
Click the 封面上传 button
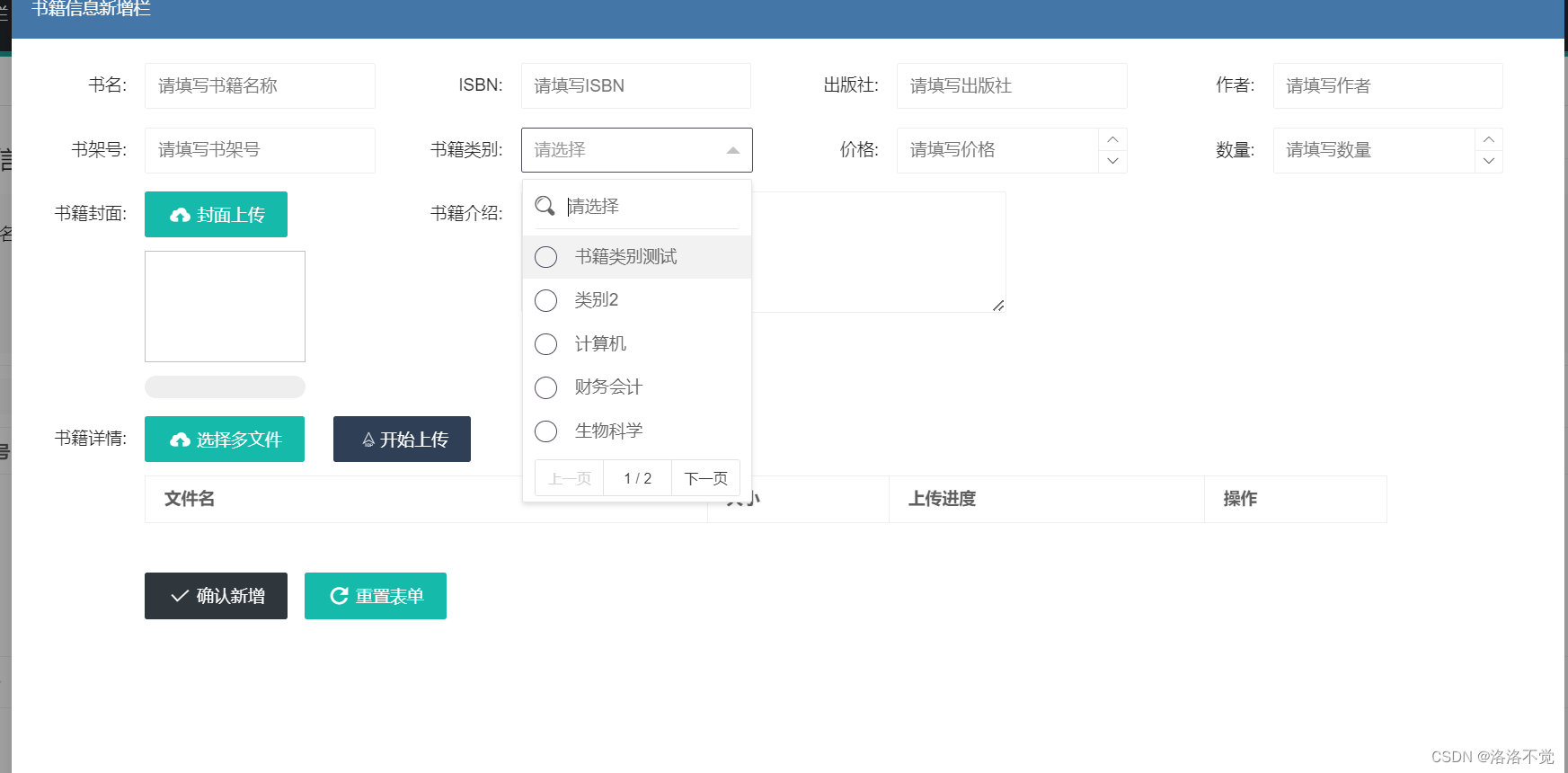(x=216, y=215)
